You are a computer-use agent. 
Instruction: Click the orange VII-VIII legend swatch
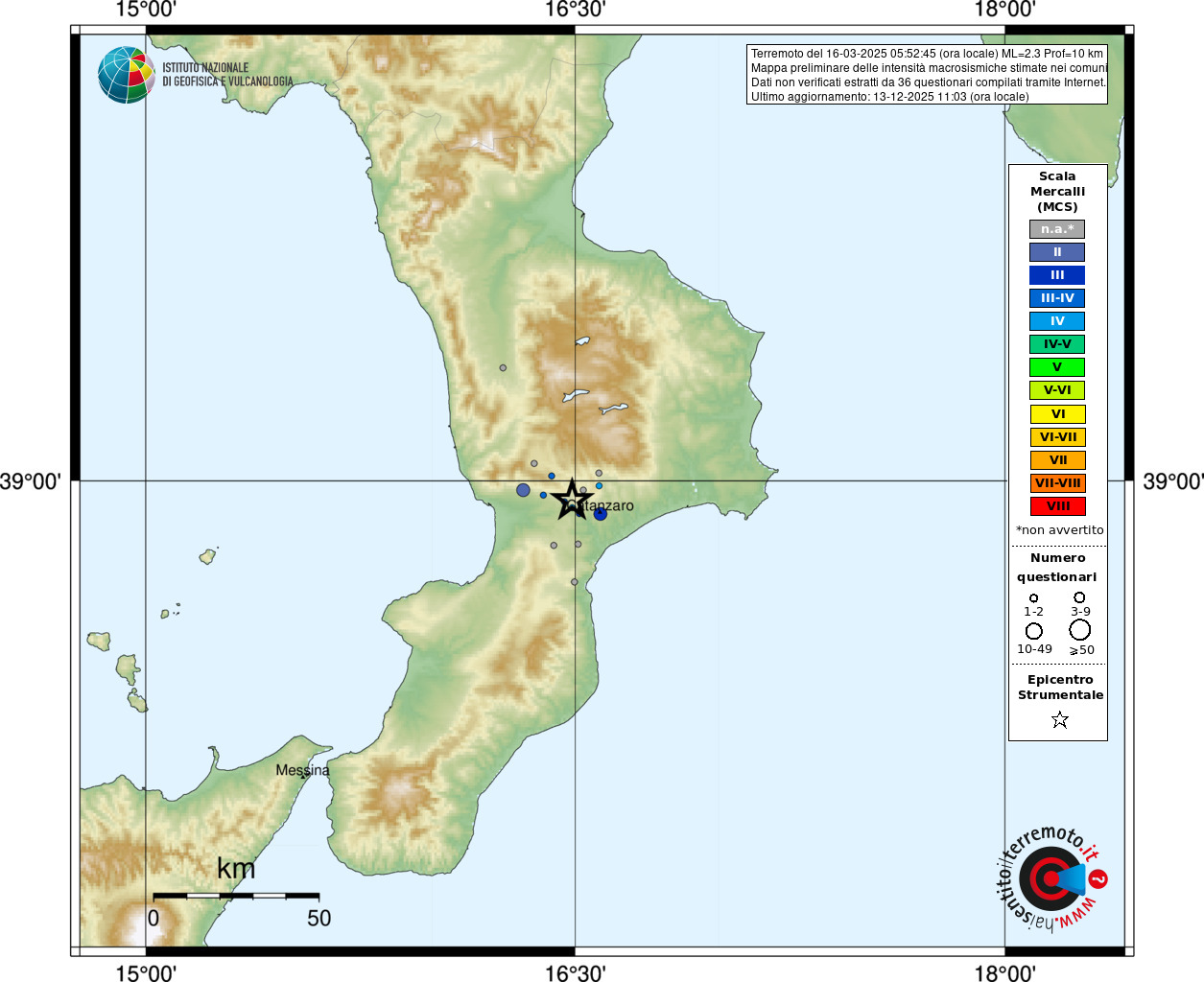(x=1057, y=483)
